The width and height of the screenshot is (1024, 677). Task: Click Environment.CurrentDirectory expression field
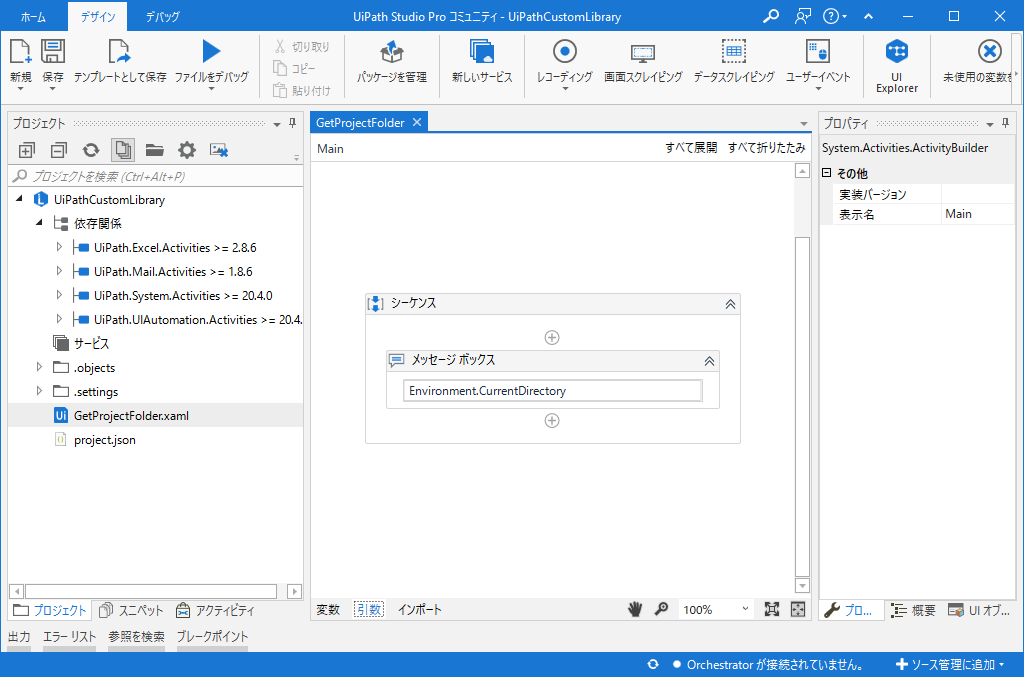[x=552, y=390]
